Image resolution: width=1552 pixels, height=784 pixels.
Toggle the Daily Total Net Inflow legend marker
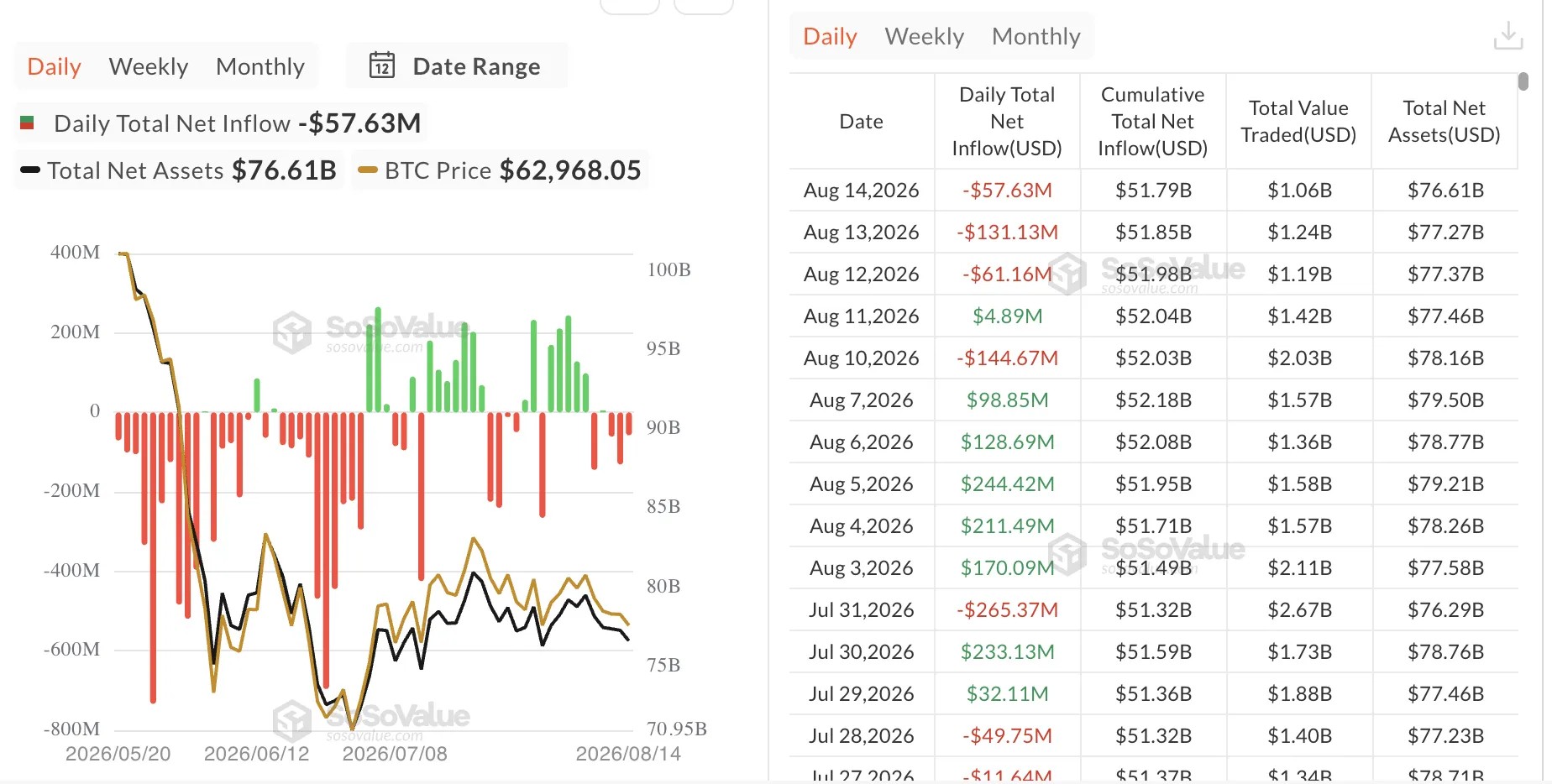pyautogui.click(x=27, y=123)
